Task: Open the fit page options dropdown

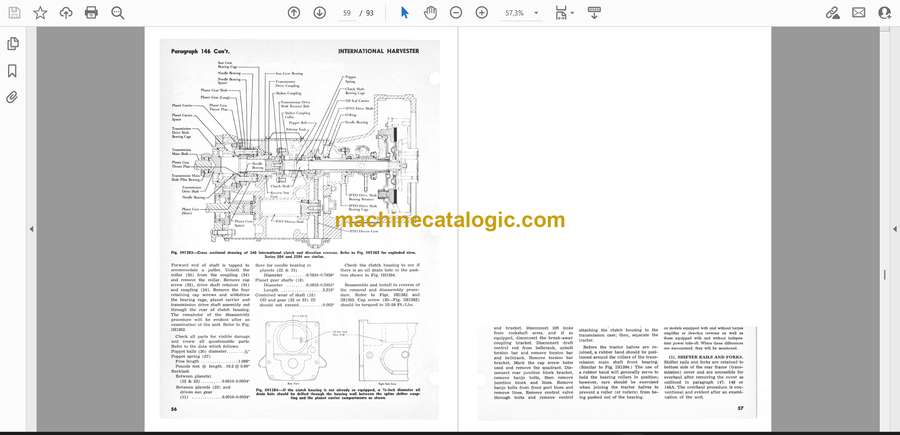Action: pos(565,13)
